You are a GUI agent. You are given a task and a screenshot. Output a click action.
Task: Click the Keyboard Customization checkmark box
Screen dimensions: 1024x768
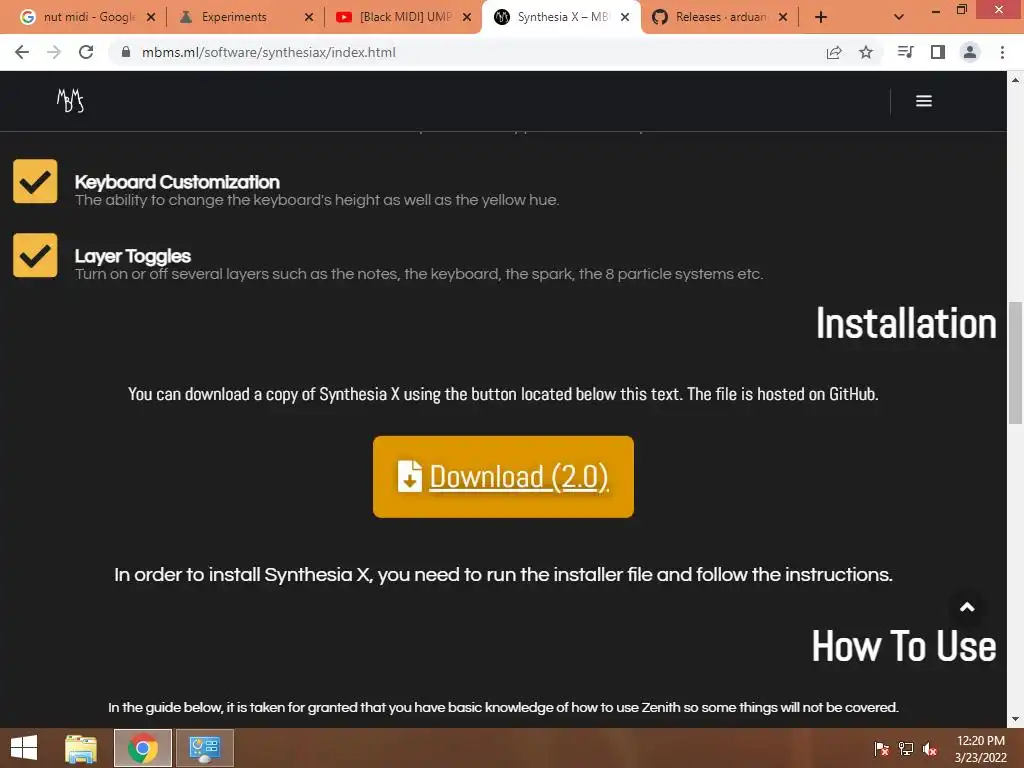point(35,181)
